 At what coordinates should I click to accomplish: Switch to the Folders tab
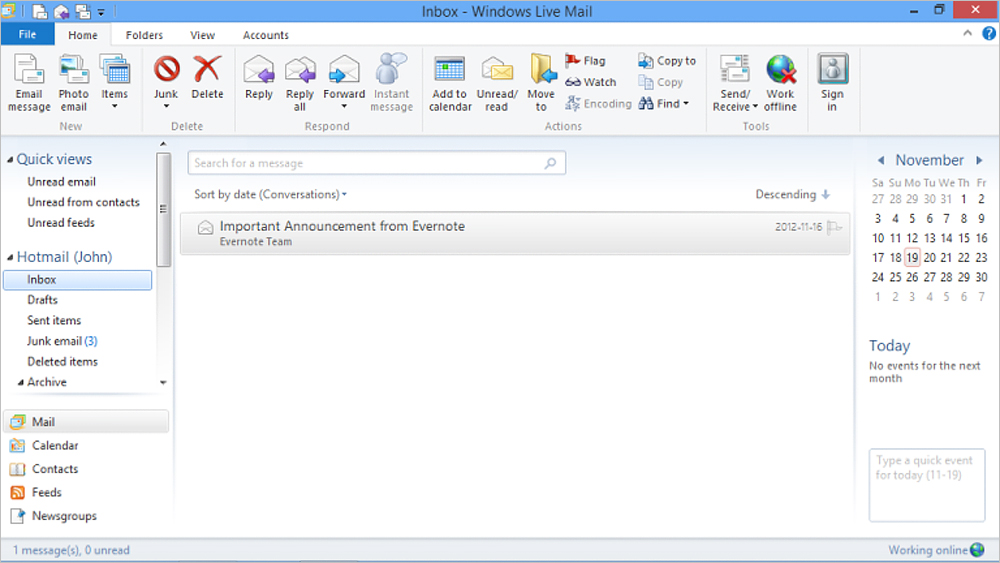[144, 35]
